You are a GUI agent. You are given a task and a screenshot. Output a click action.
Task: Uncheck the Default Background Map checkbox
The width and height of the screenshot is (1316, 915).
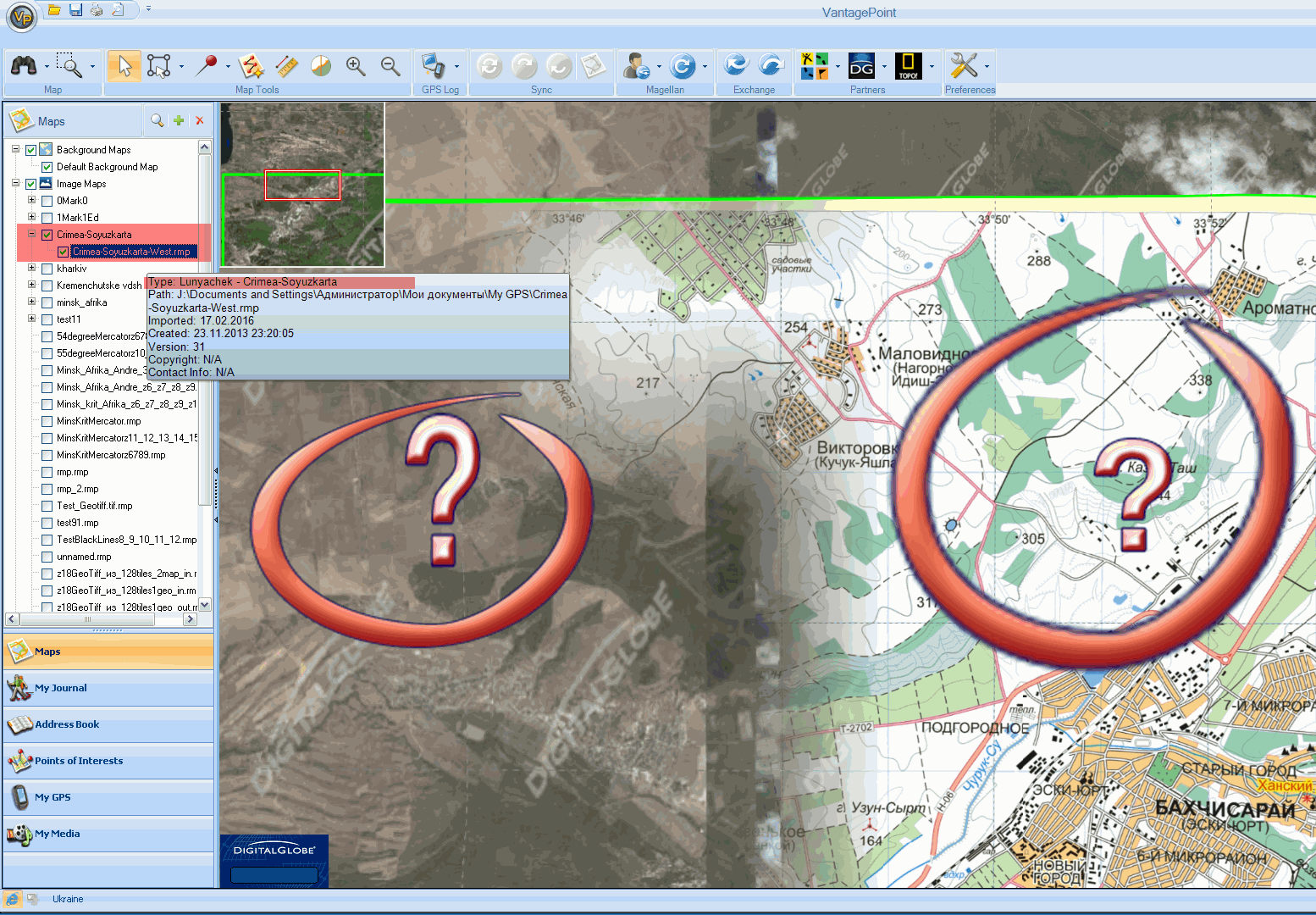pyautogui.click(x=47, y=167)
